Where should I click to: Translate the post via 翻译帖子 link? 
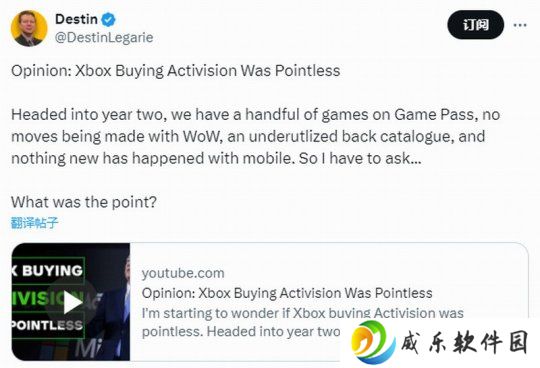[x=34, y=223]
